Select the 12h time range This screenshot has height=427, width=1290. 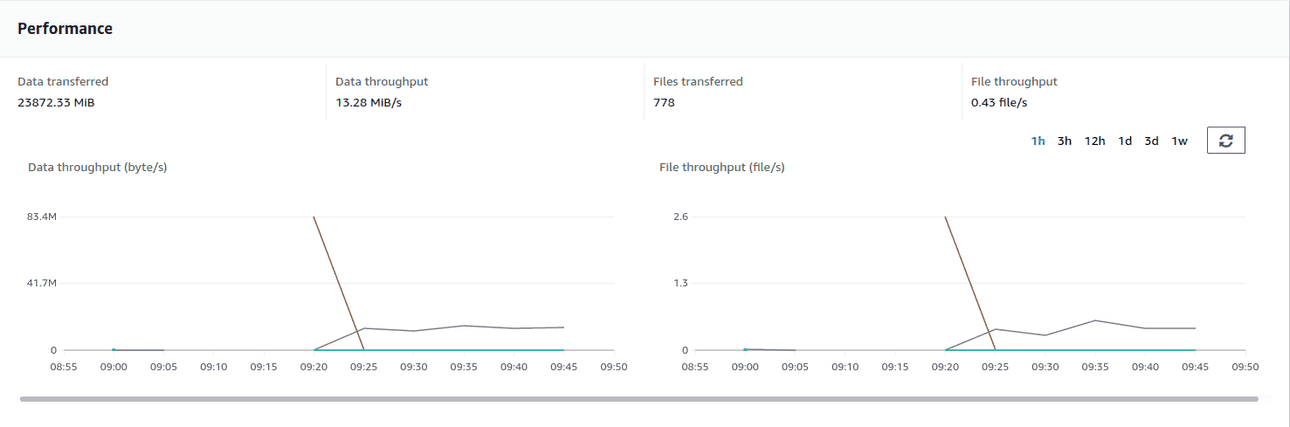click(x=1095, y=141)
